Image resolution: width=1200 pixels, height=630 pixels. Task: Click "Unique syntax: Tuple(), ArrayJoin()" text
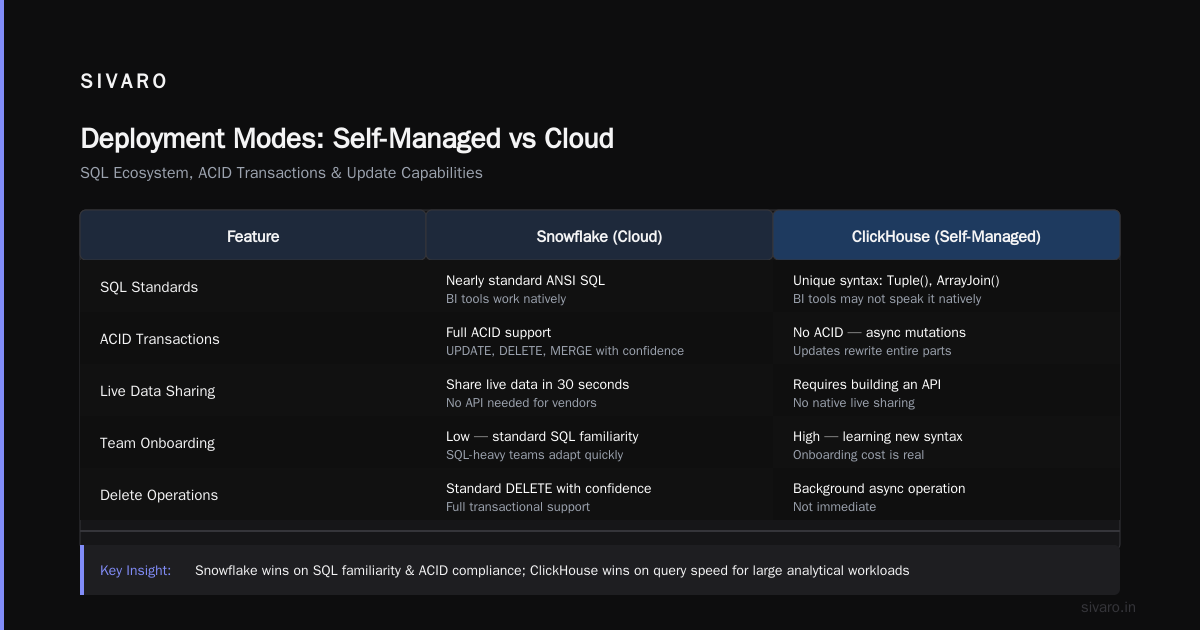[x=896, y=280]
